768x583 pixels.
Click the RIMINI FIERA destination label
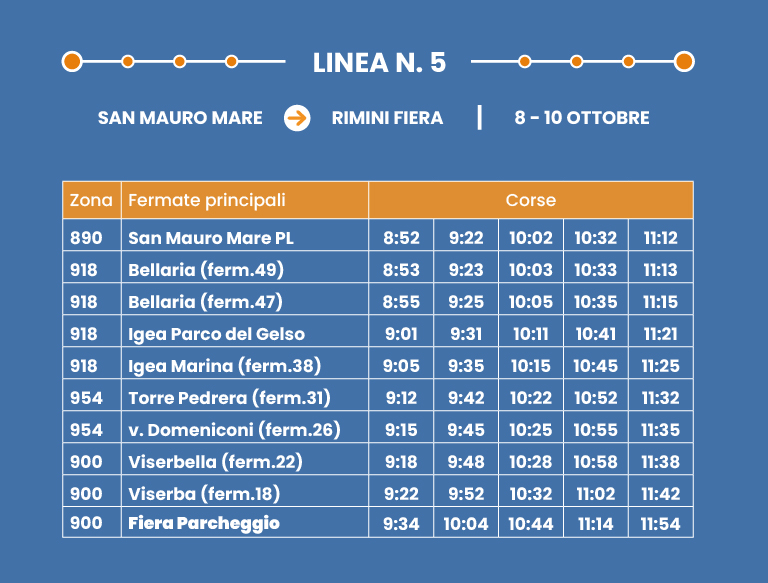[387, 118]
